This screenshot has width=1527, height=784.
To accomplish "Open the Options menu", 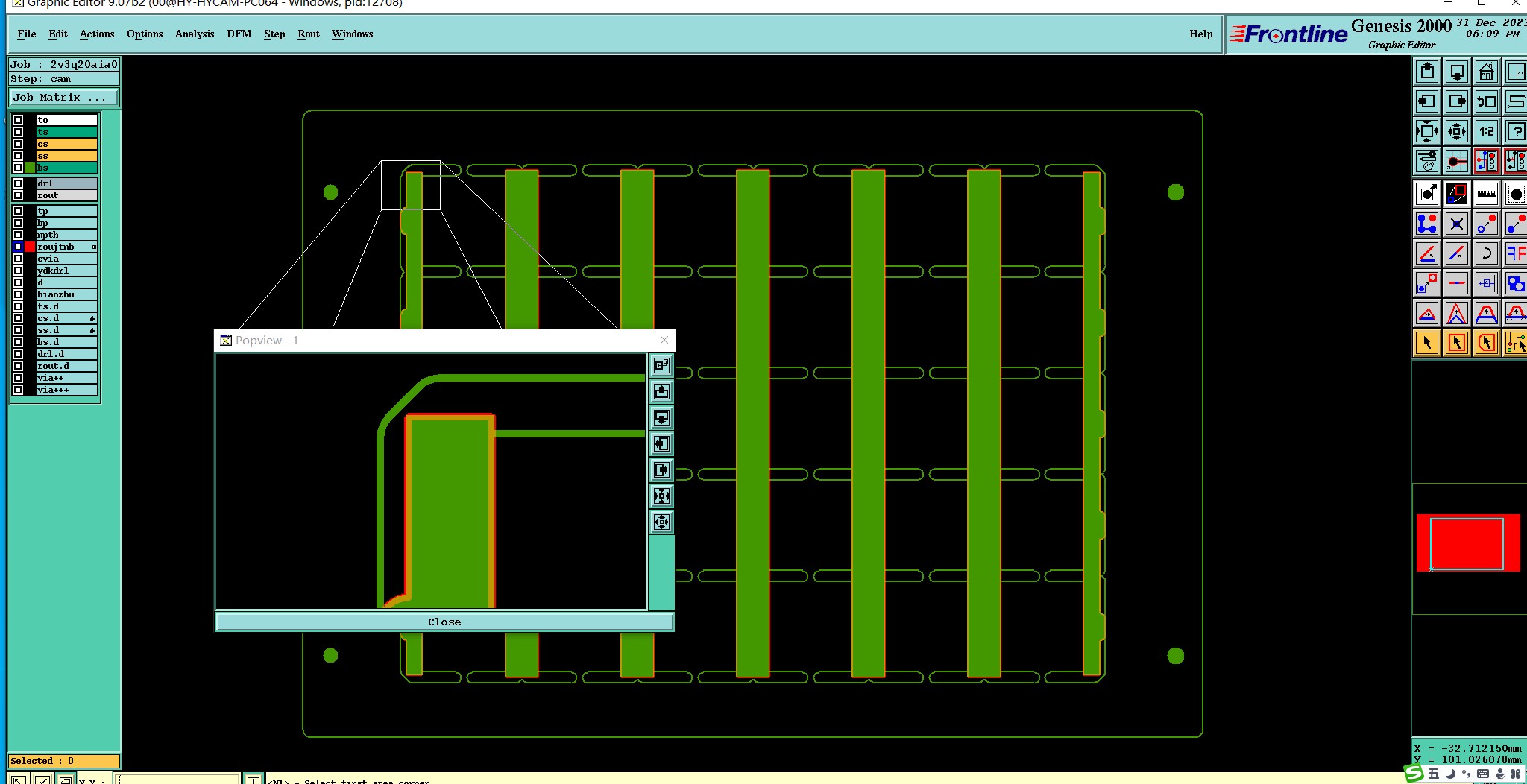I will (x=145, y=34).
